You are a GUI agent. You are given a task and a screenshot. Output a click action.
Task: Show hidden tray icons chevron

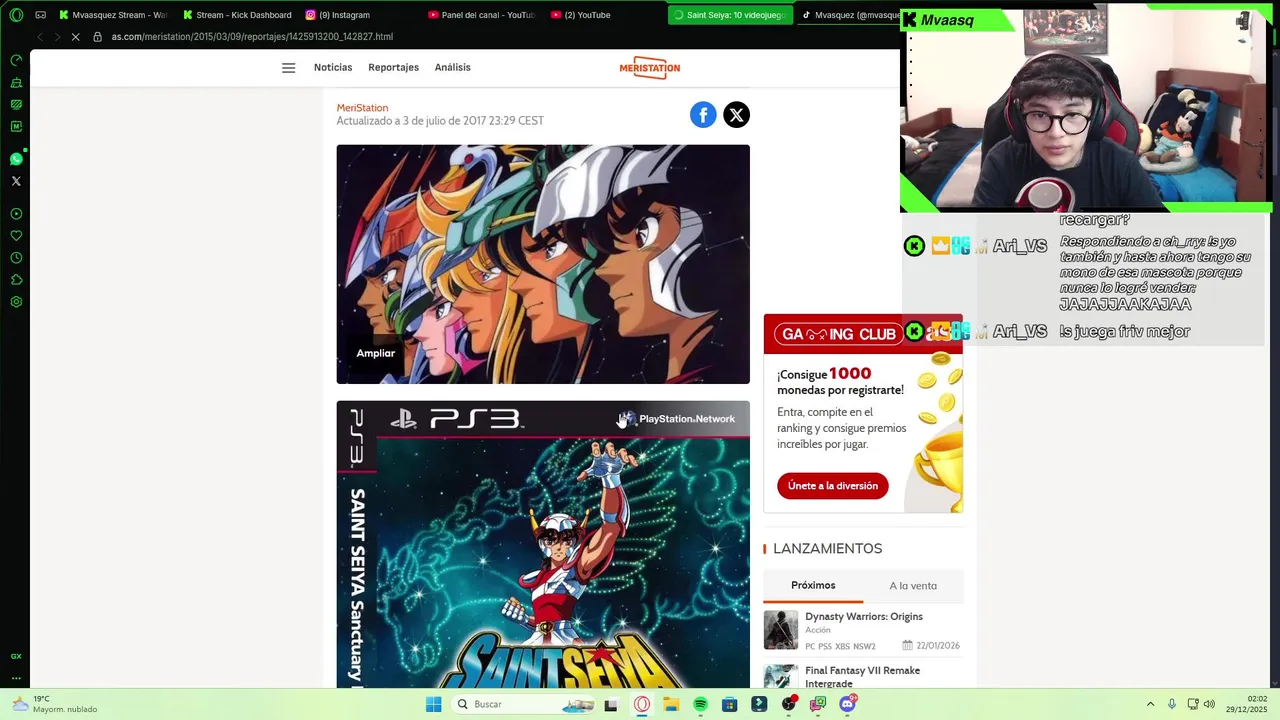click(x=1150, y=704)
